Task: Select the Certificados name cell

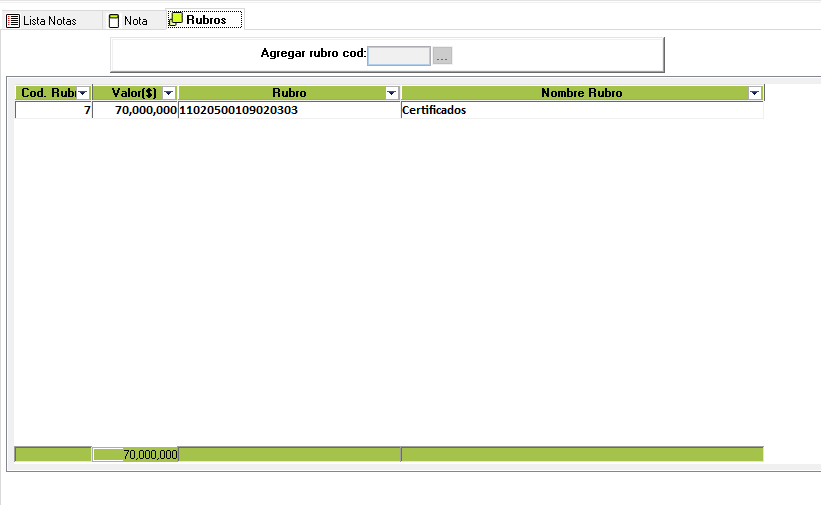Action: (x=581, y=110)
